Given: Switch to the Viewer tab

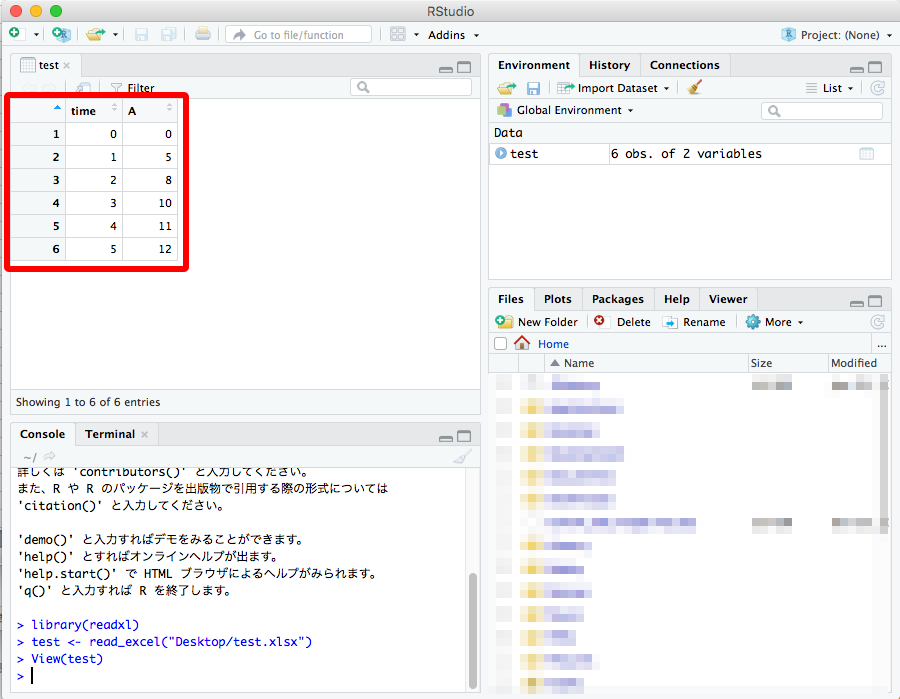Looking at the screenshot, I should (727, 299).
